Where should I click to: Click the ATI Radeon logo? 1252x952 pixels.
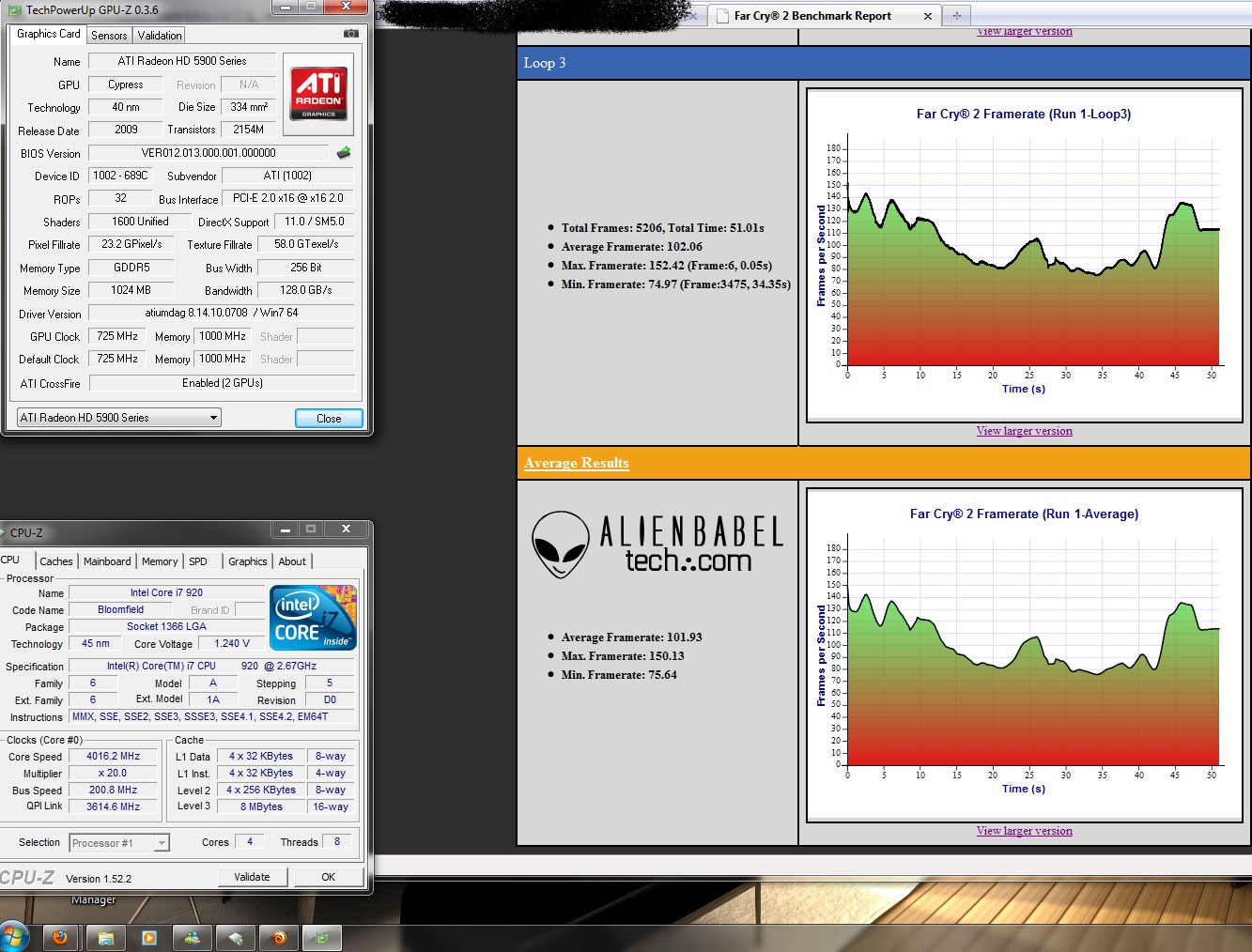[318, 92]
